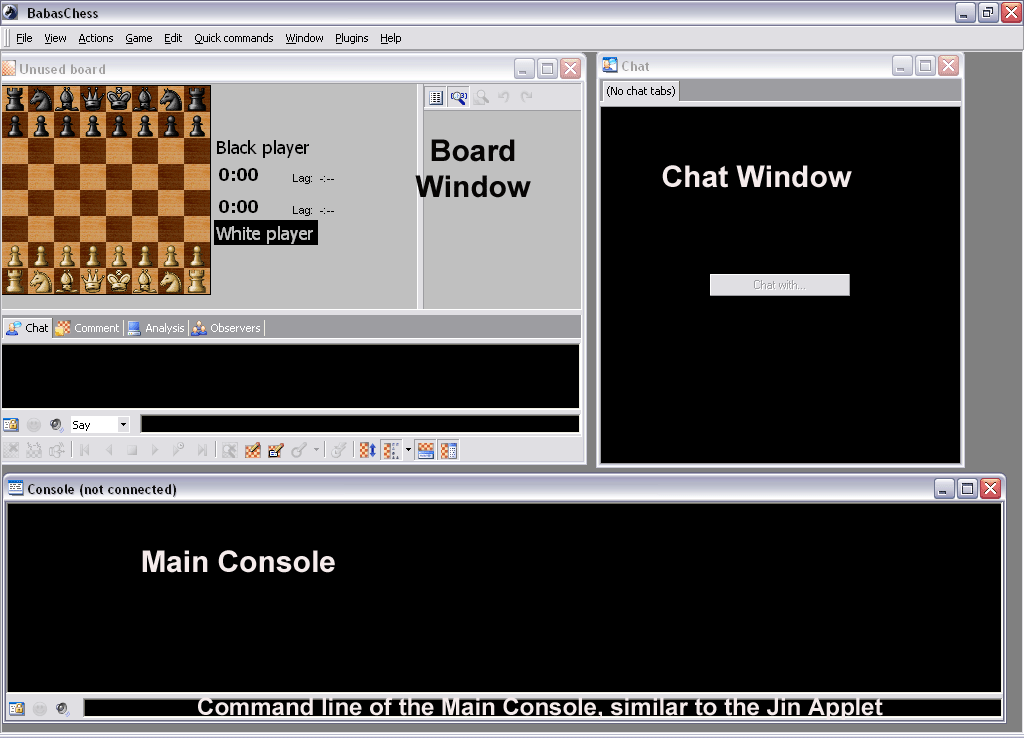1024x738 pixels.
Task: Toggle the move list table view icon
Action: pos(436,97)
